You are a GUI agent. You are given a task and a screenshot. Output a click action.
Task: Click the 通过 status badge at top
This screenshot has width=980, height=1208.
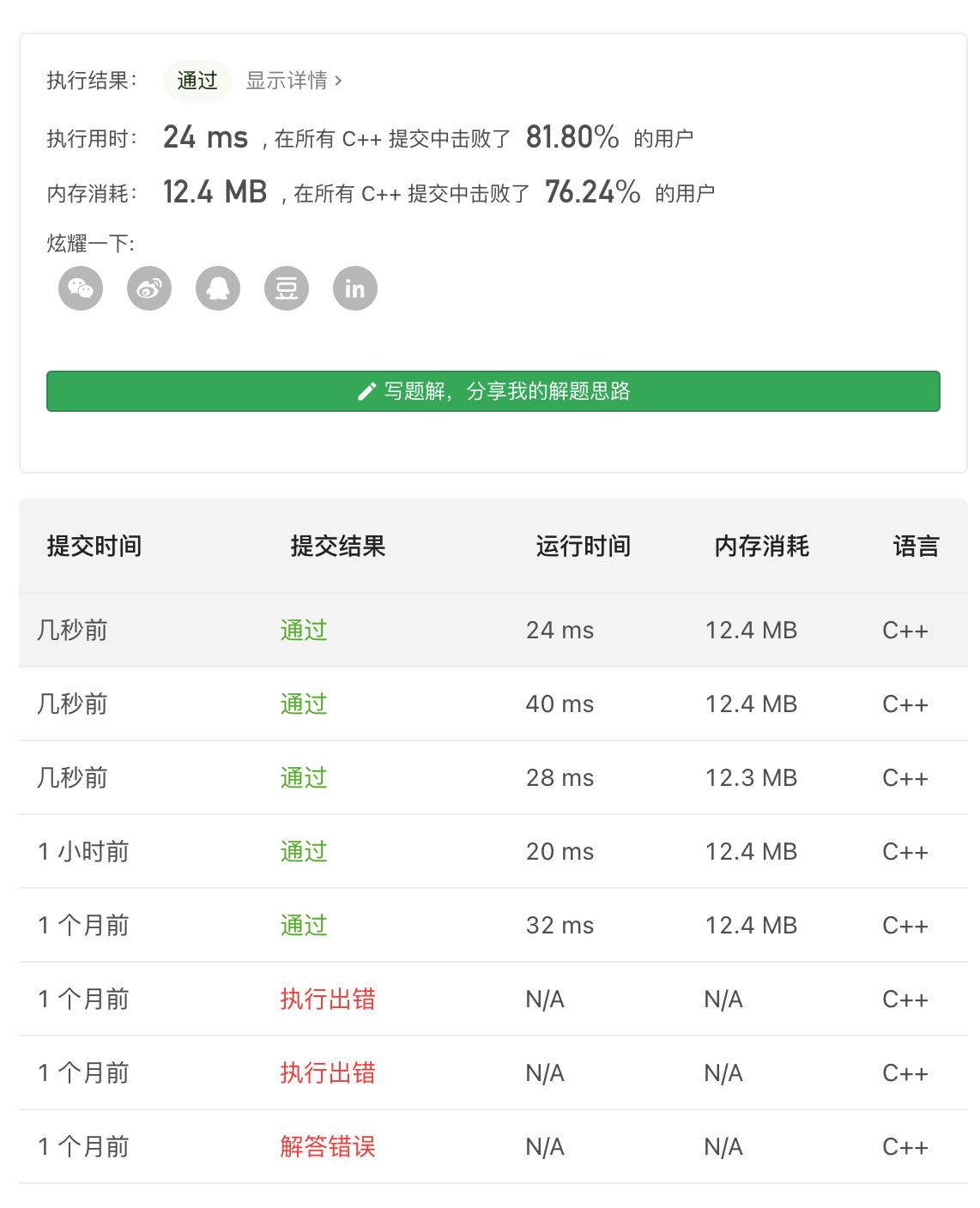click(x=197, y=81)
